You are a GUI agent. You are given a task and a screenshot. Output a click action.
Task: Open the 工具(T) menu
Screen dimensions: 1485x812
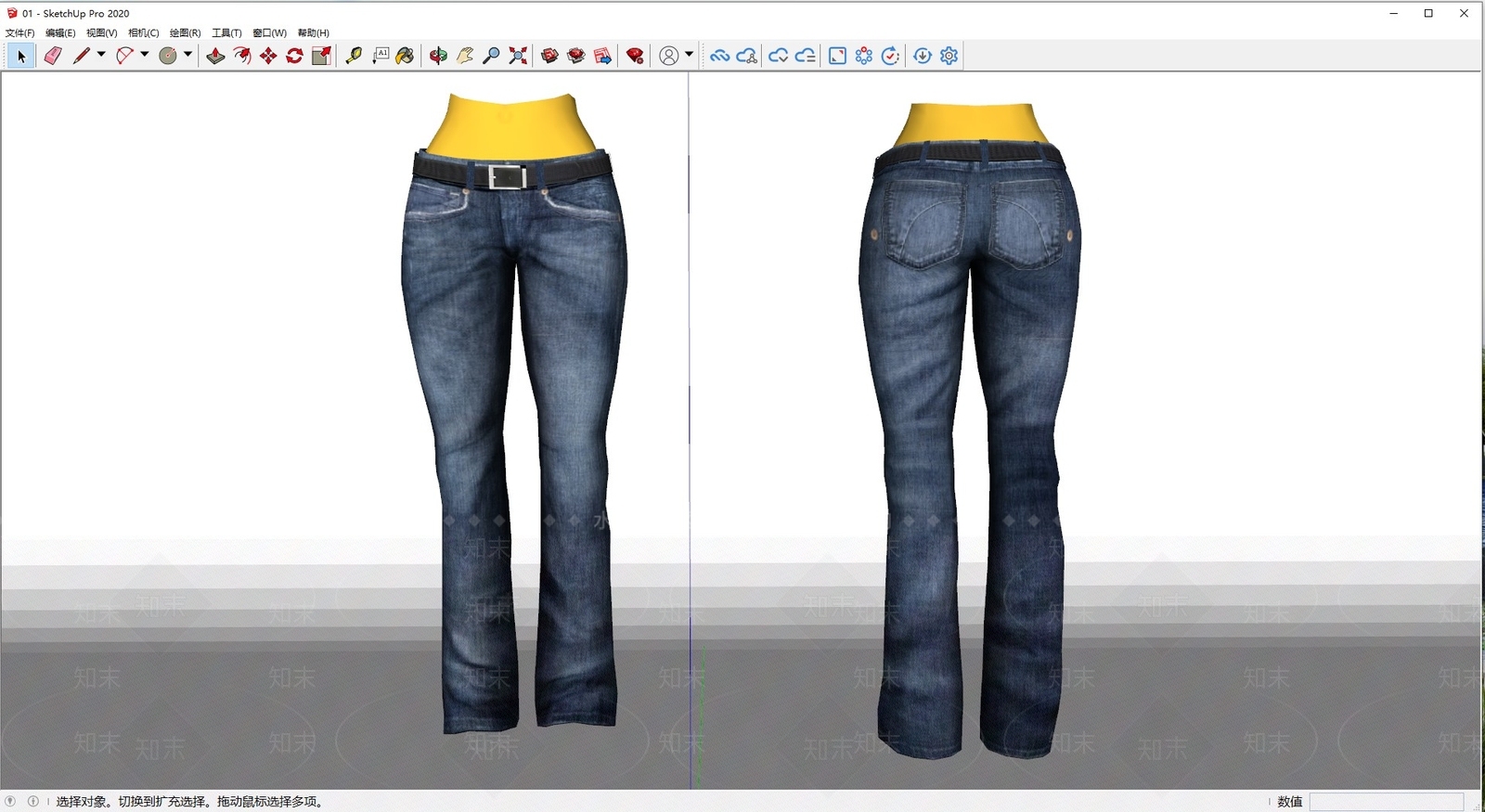point(226,32)
